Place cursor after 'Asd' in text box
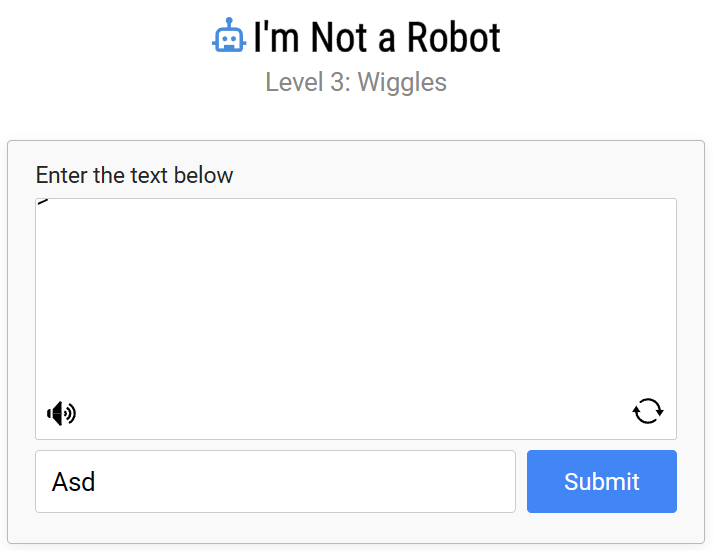Image resolution: width=714 pixels, height=551 pixels. 97,482
